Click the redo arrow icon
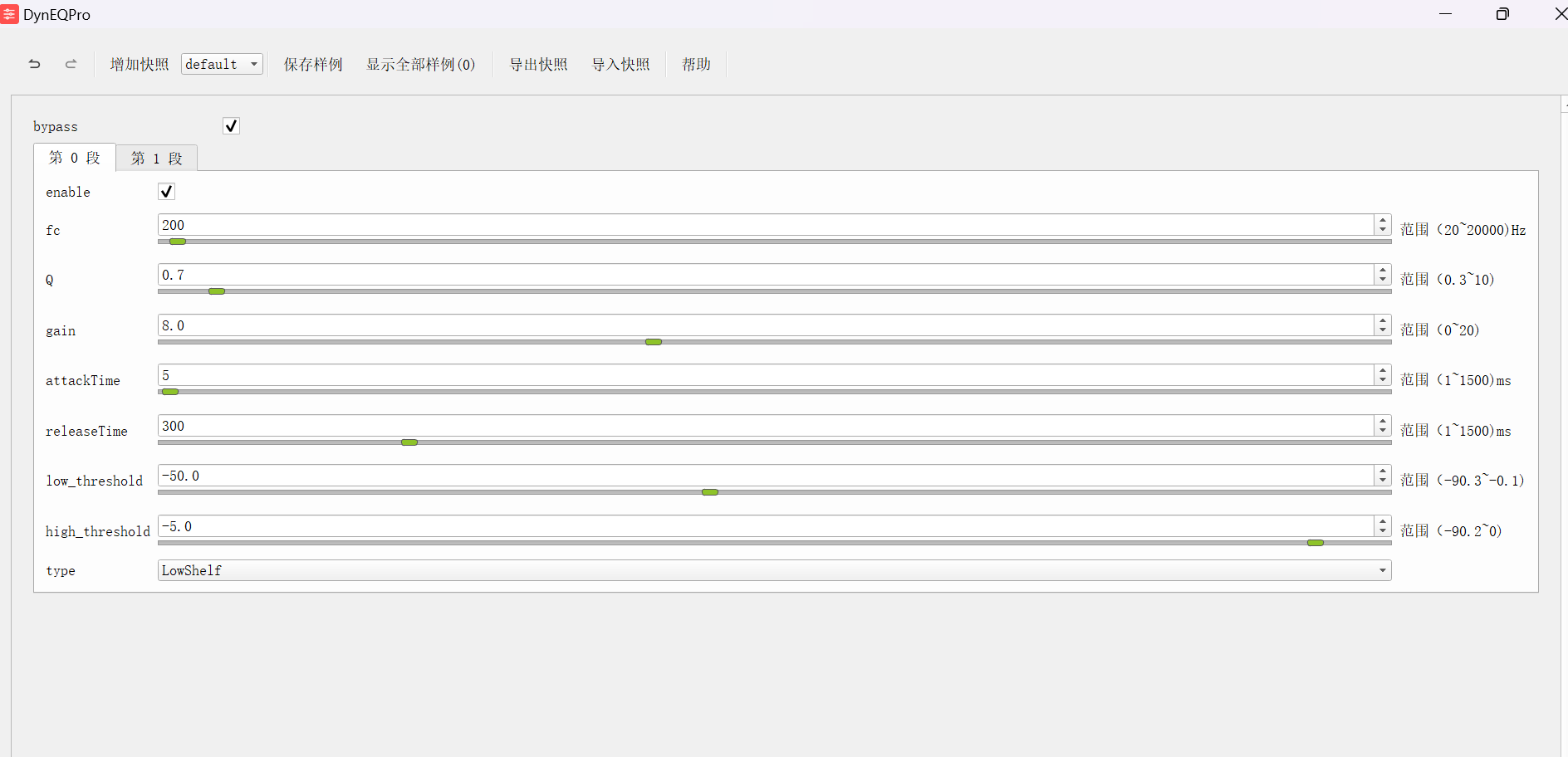The width and height of the screenshot is (1568, 757). tap(71, 64)
